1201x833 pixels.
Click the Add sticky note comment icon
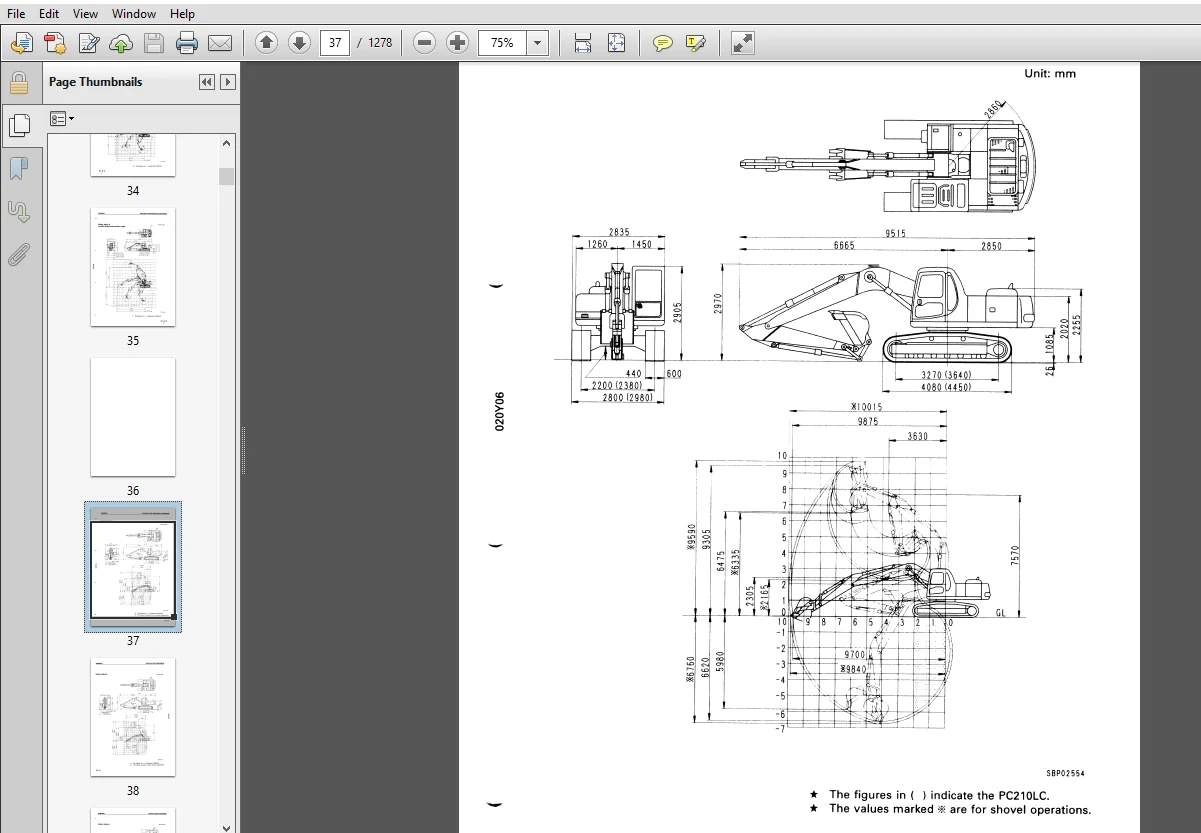point(663,43)
